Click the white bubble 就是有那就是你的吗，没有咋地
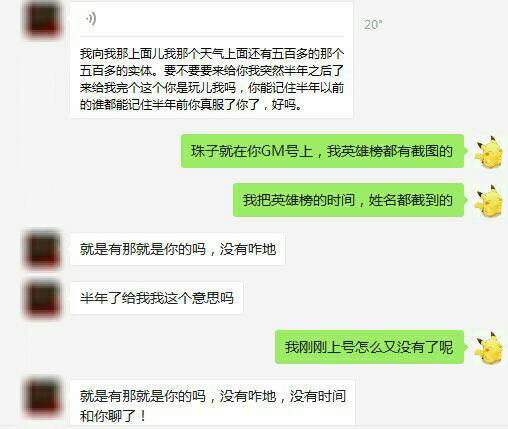The width and height of the screenshot is (508, 429). tap(178, 249)
